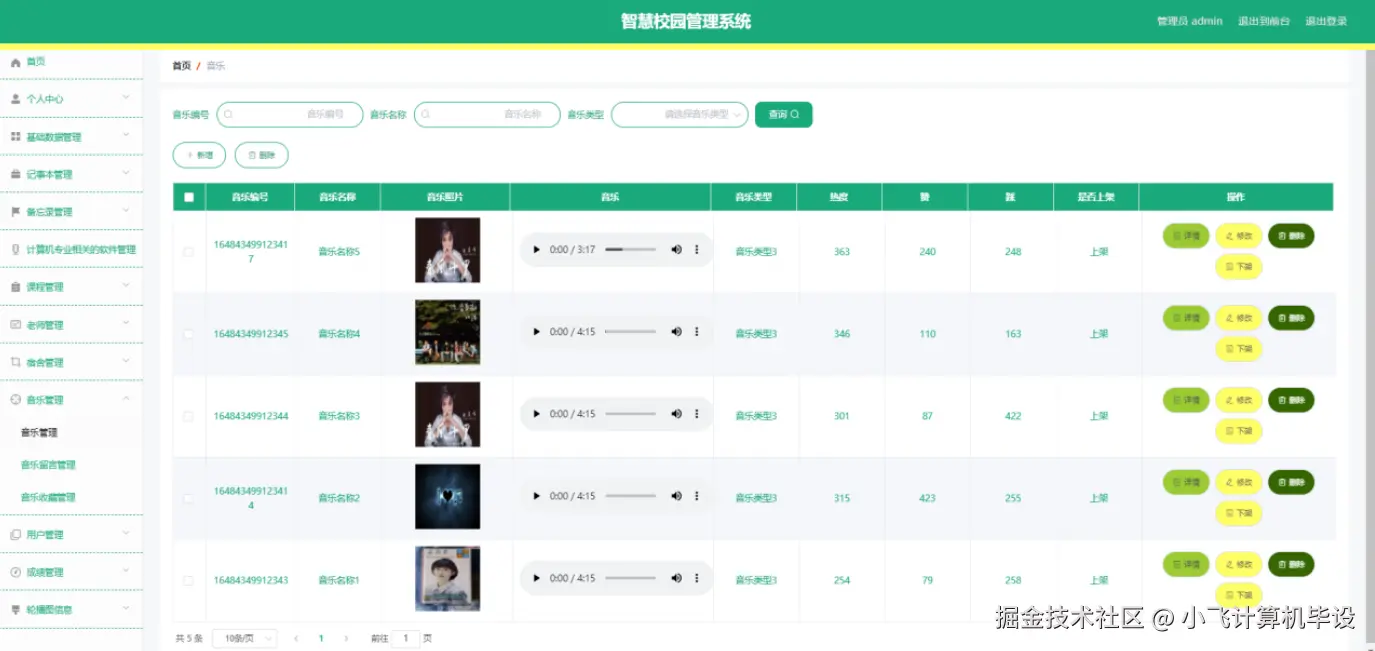
Task: Click the seek bar for 音乐名称5 audio
Action: [630, 249]
